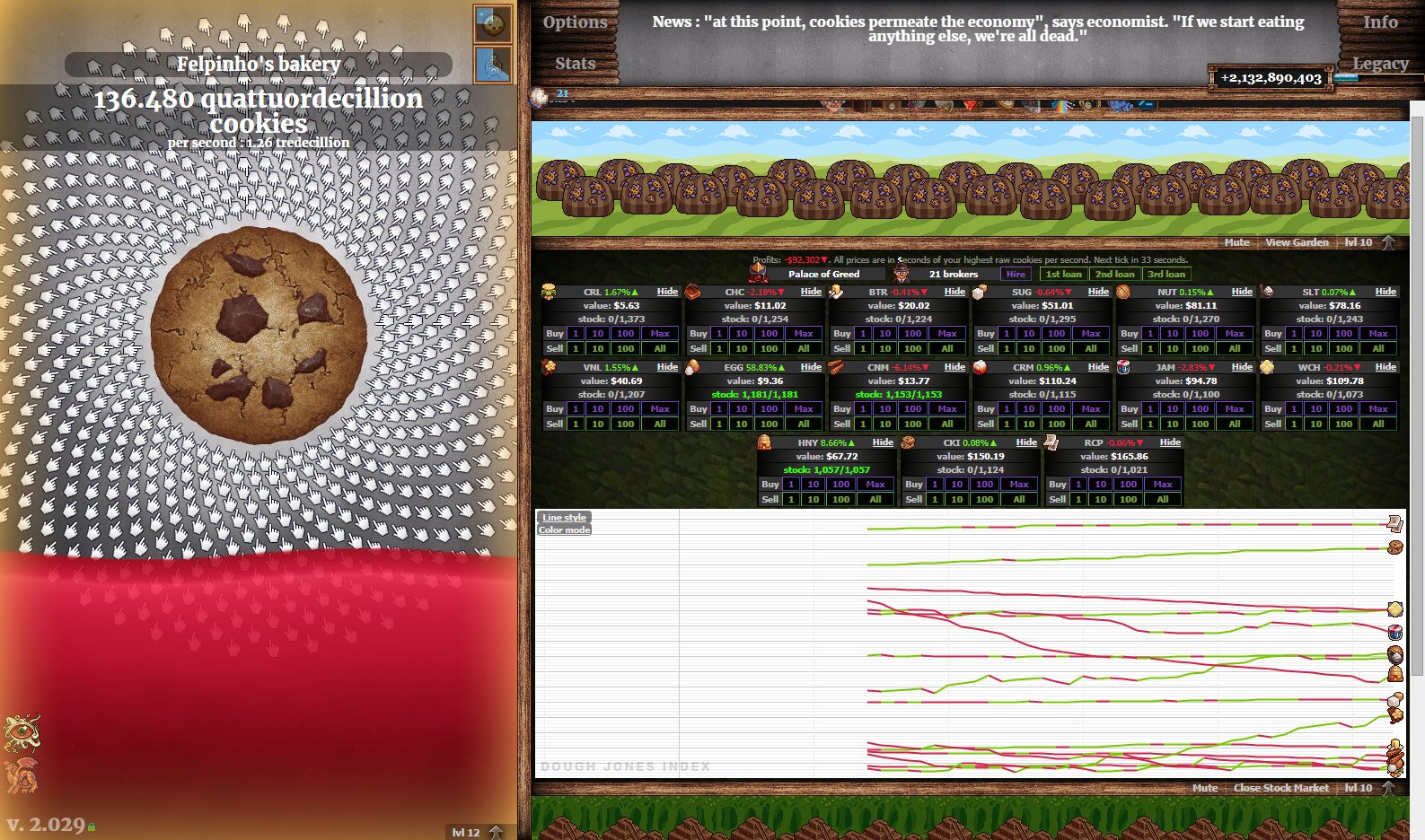Click the SUG sugar stock icon

coord(980,292)
